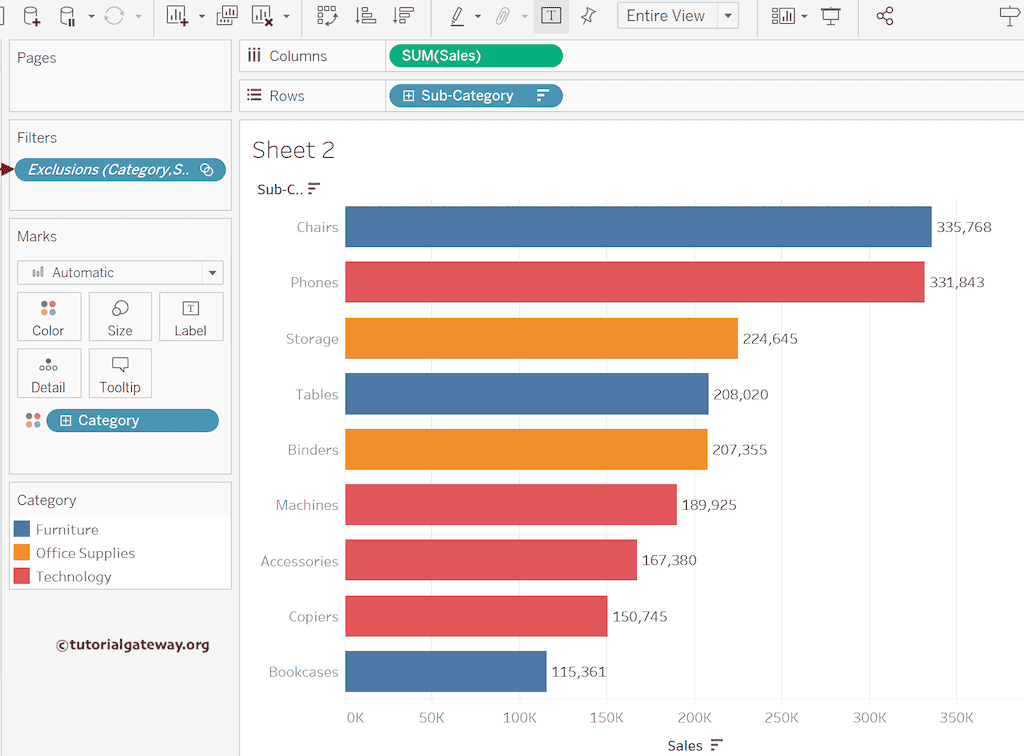
Task: Click the New Worksheet toolbar icon
Action: tap(177, 16)
